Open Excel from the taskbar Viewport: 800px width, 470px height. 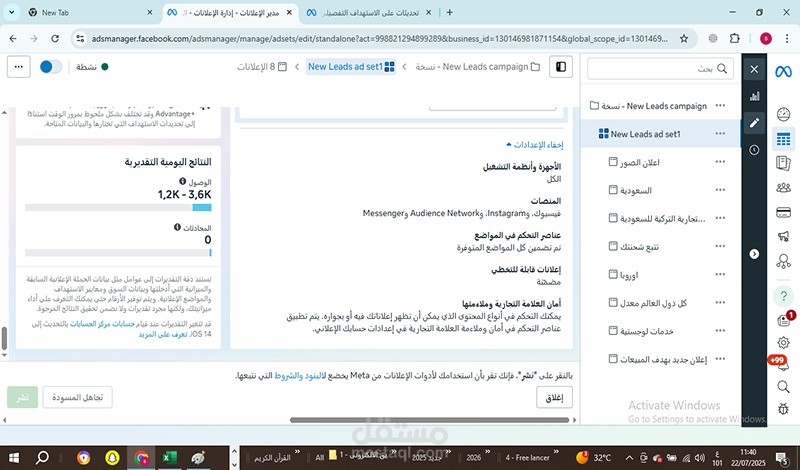[x=169, y=457]
